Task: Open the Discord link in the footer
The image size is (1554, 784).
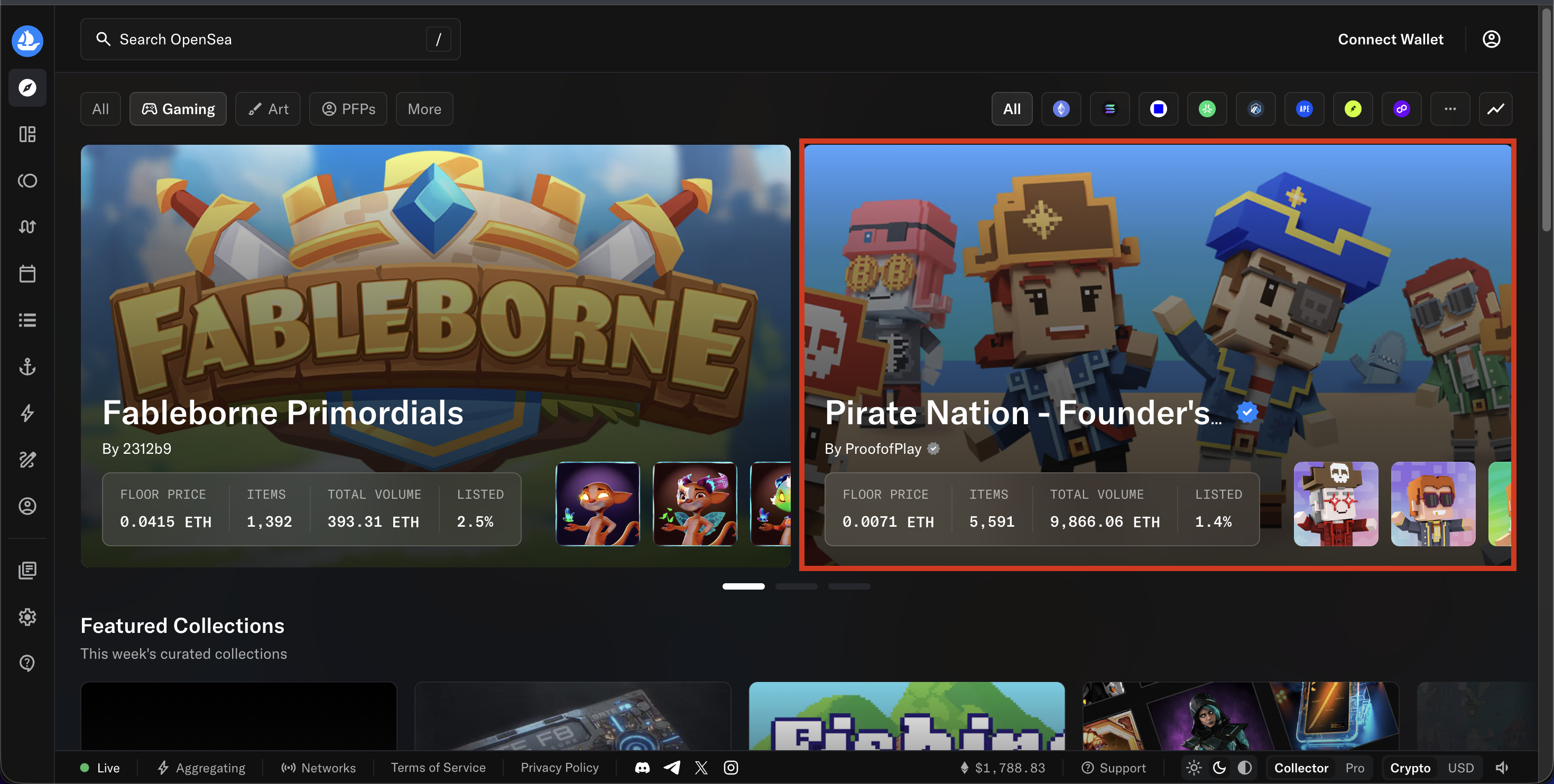Action: click(642, 768)
